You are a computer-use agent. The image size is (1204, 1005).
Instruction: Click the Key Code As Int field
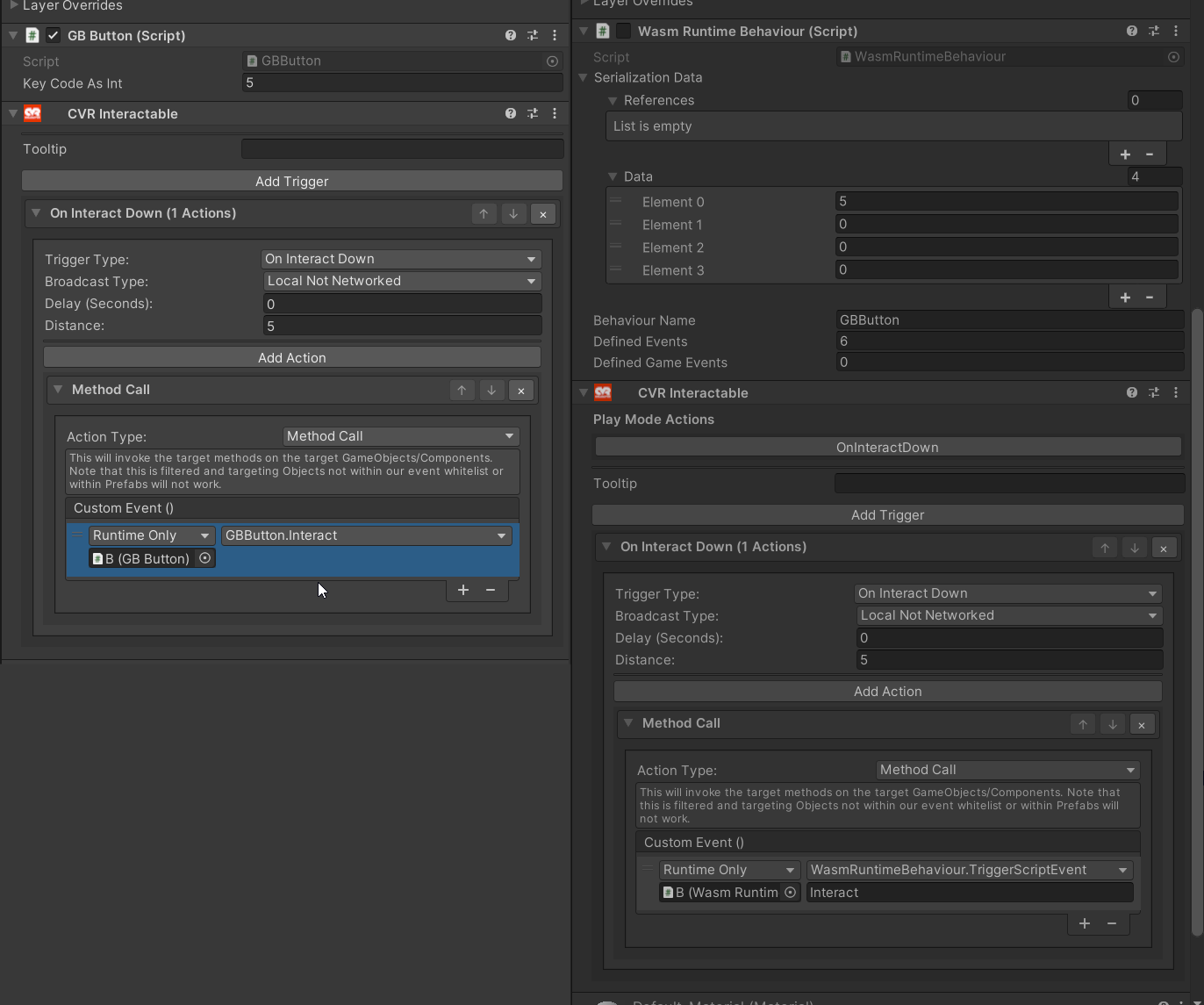pyautogui.click(x=402, y=83)
